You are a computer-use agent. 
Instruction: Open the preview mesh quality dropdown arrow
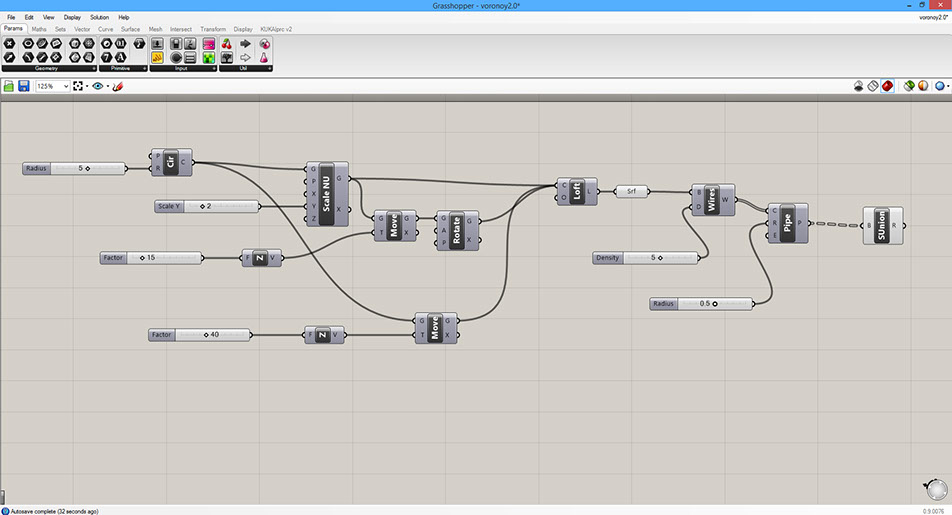tap(948, 86)
